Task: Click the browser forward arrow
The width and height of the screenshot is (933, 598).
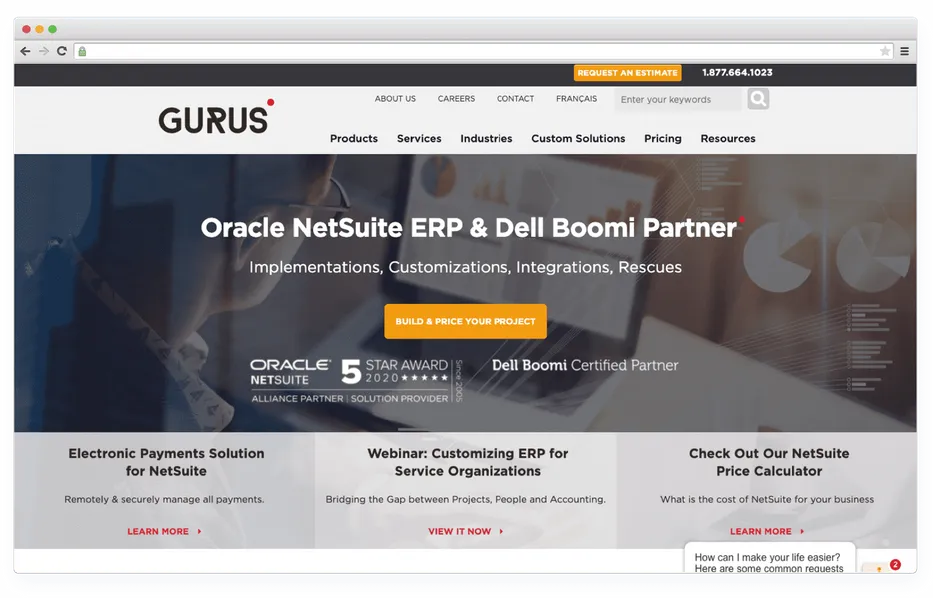Action: pos(43,51)
